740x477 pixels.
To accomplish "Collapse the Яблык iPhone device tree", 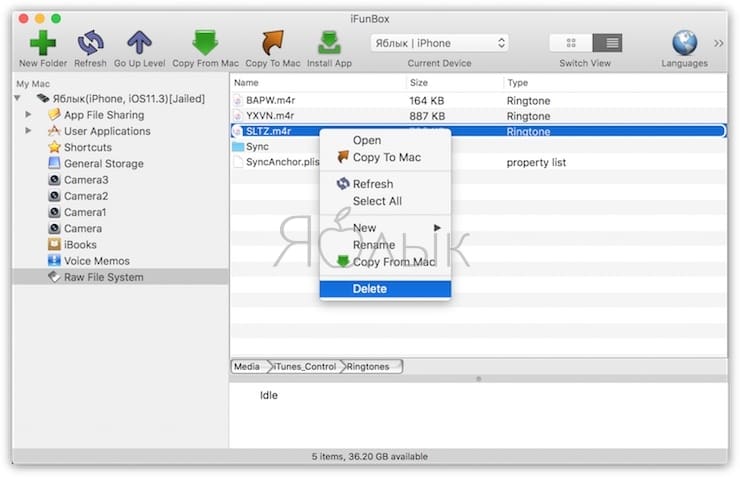I will tap(17, 99).
